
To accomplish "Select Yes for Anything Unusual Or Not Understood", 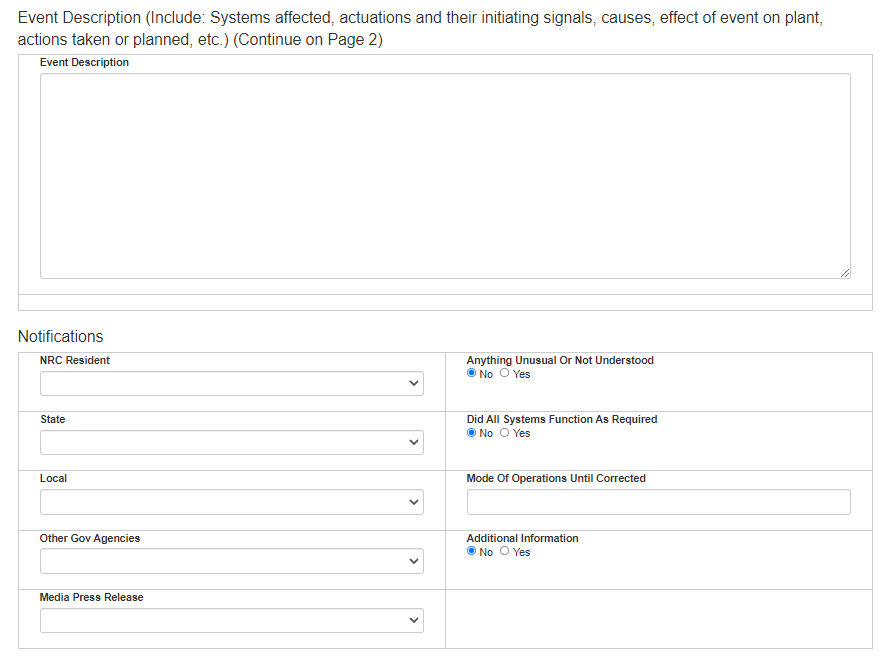I will pyautogui.click(x=505, y=374).
